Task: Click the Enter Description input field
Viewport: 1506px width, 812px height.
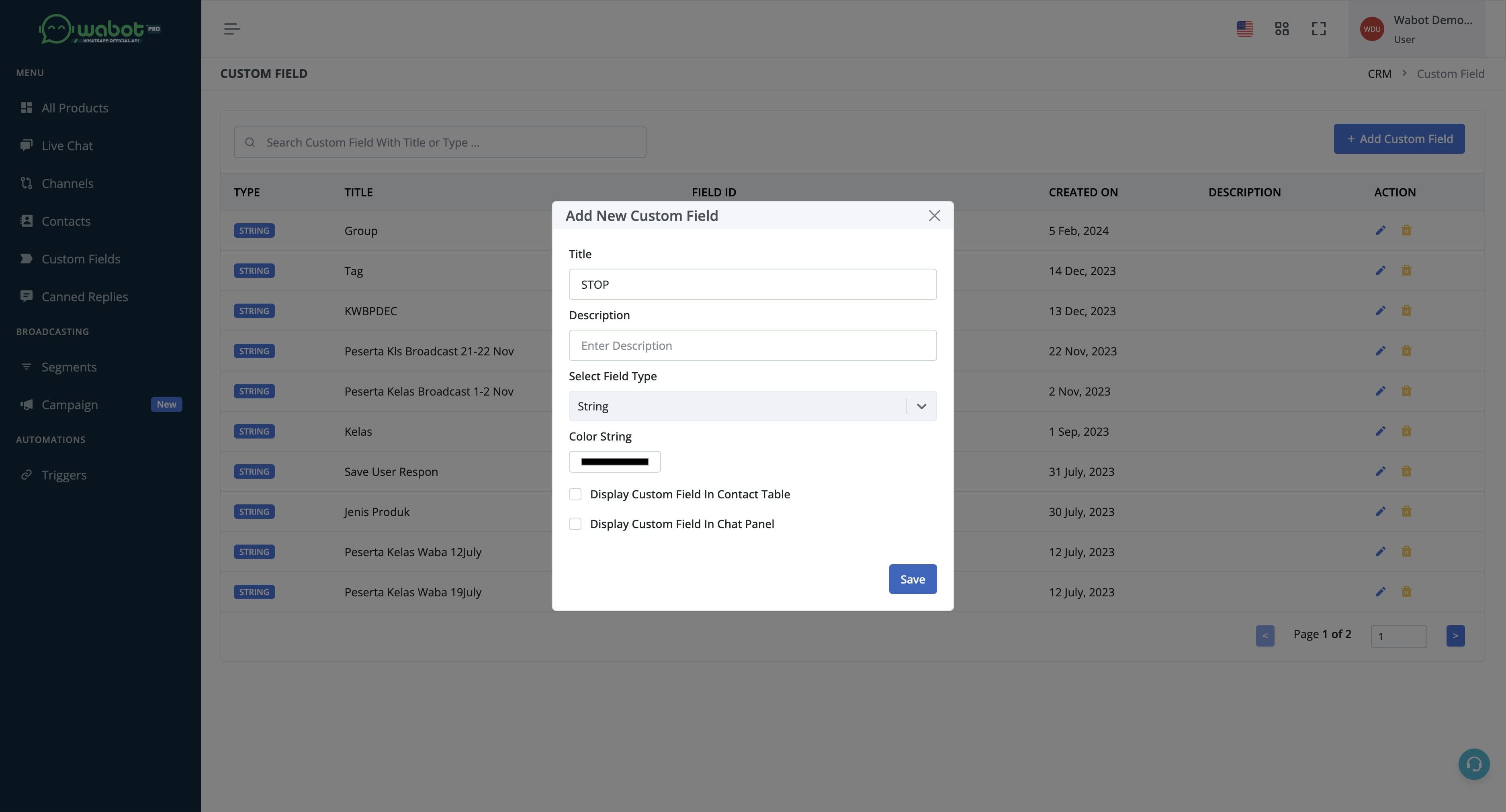Action: point(753,345)
